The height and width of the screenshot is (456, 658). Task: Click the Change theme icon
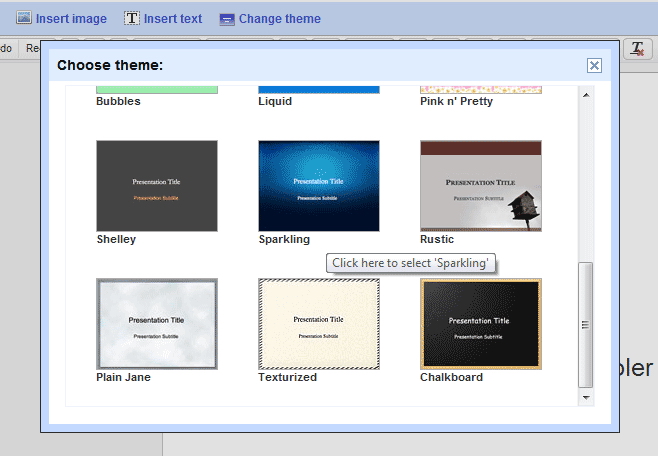[227, 19]
